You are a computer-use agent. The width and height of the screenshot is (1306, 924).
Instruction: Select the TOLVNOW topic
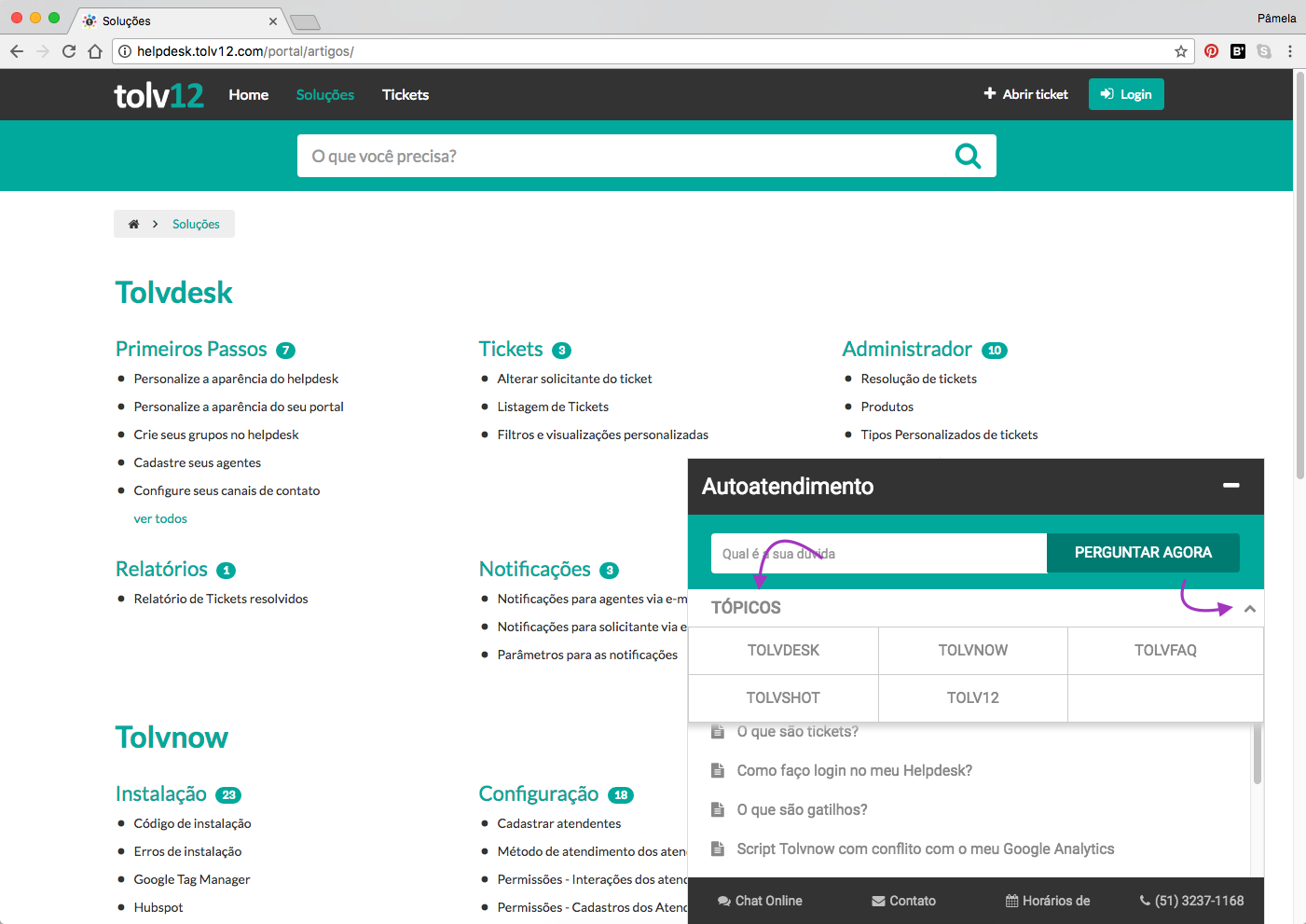click(x=973, y=651)
